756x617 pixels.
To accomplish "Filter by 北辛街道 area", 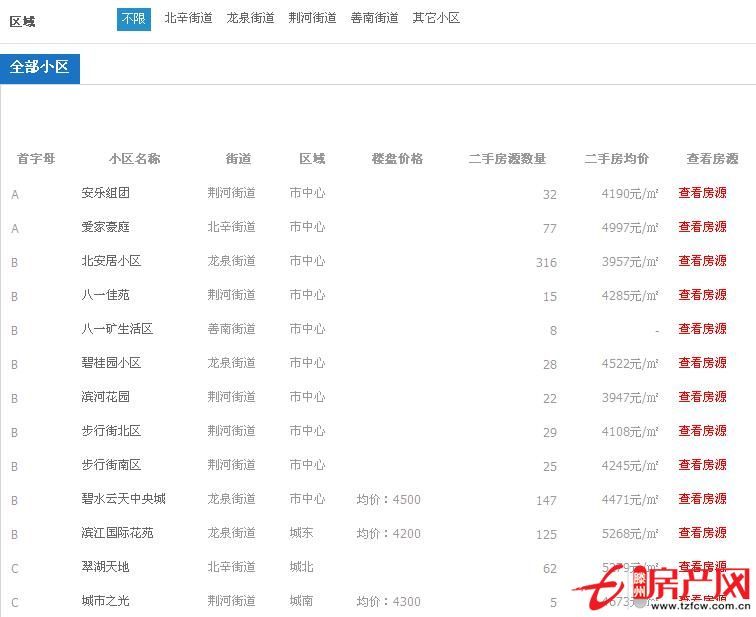I will [188, 18].
